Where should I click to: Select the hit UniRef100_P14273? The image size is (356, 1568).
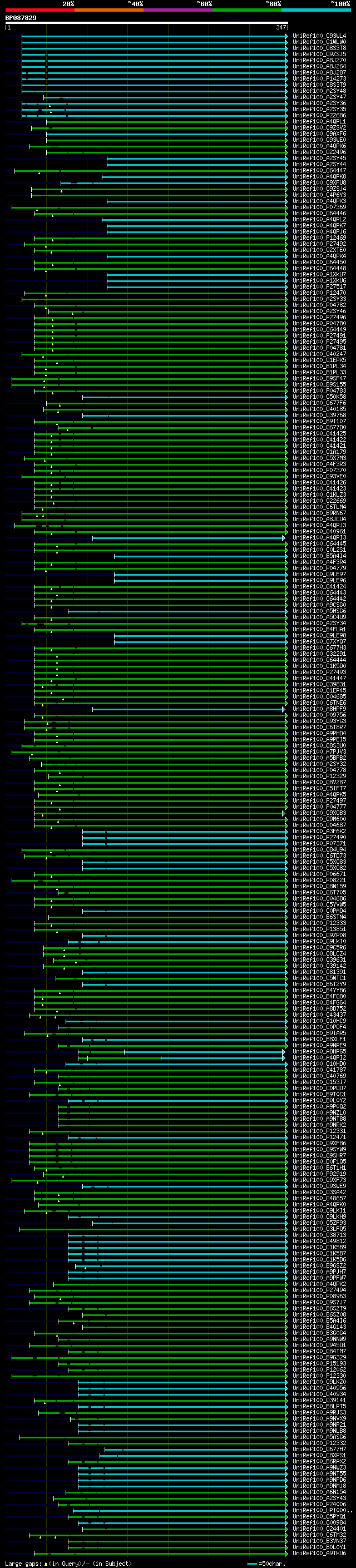click(x=319, y=78)
